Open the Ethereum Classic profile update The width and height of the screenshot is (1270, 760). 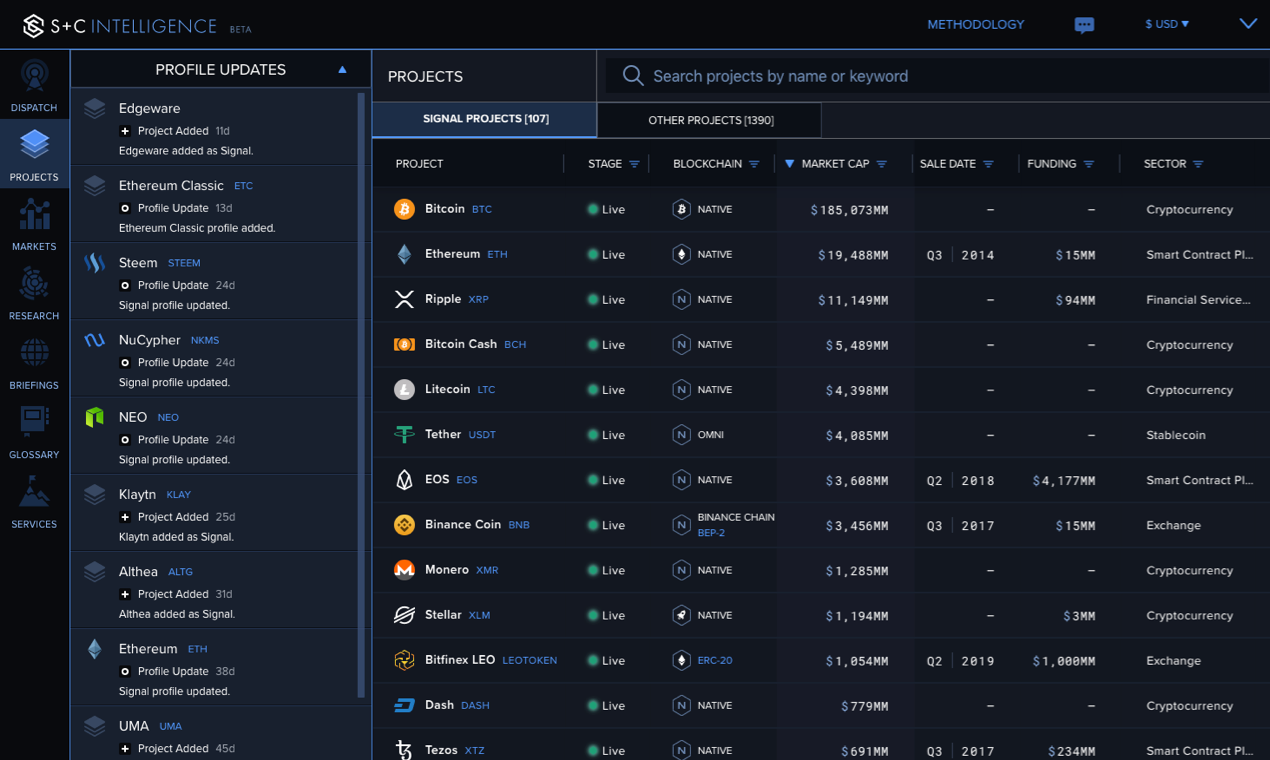[214, 204]
